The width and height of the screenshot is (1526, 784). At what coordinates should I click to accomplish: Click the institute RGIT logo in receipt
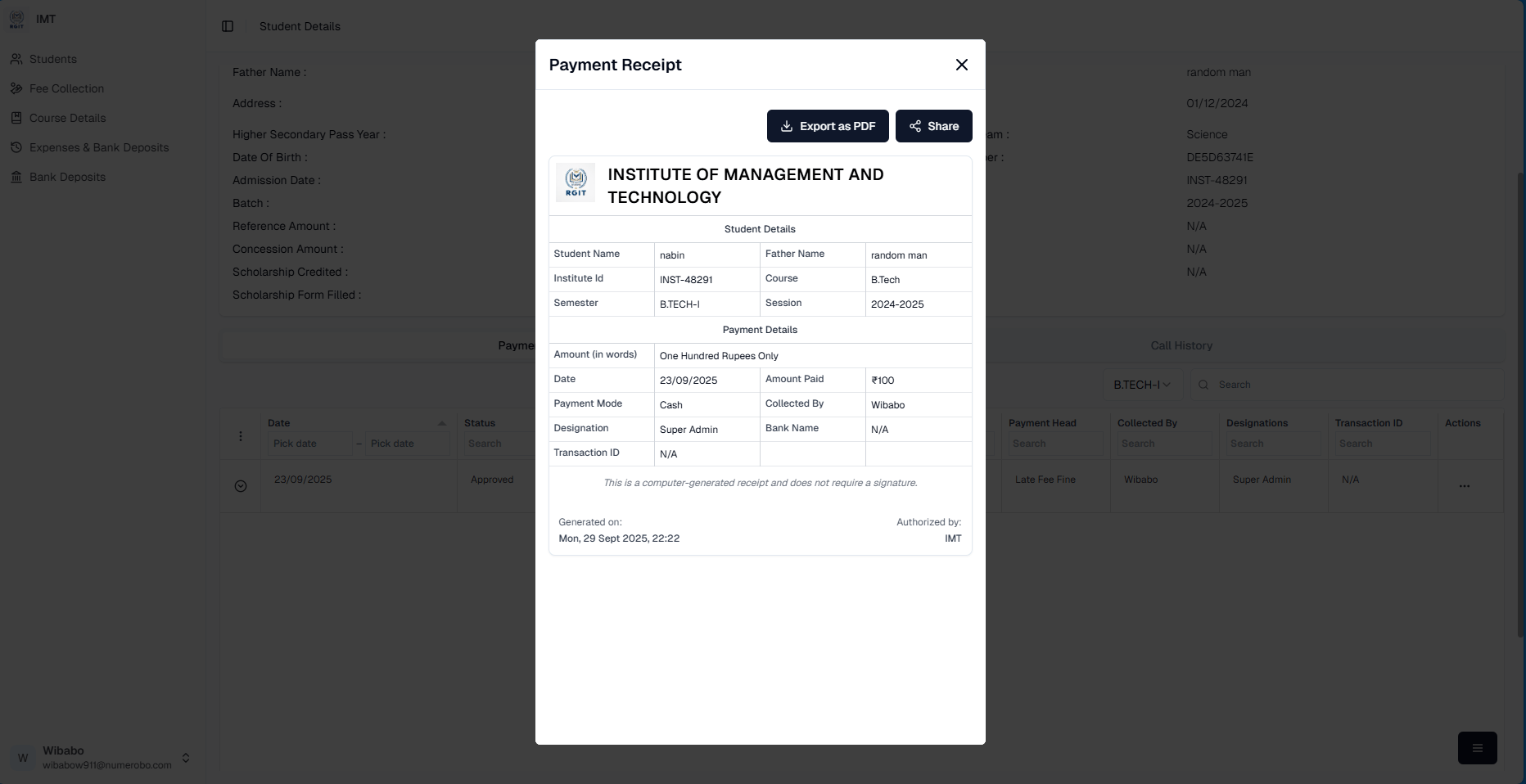(576, 182)
